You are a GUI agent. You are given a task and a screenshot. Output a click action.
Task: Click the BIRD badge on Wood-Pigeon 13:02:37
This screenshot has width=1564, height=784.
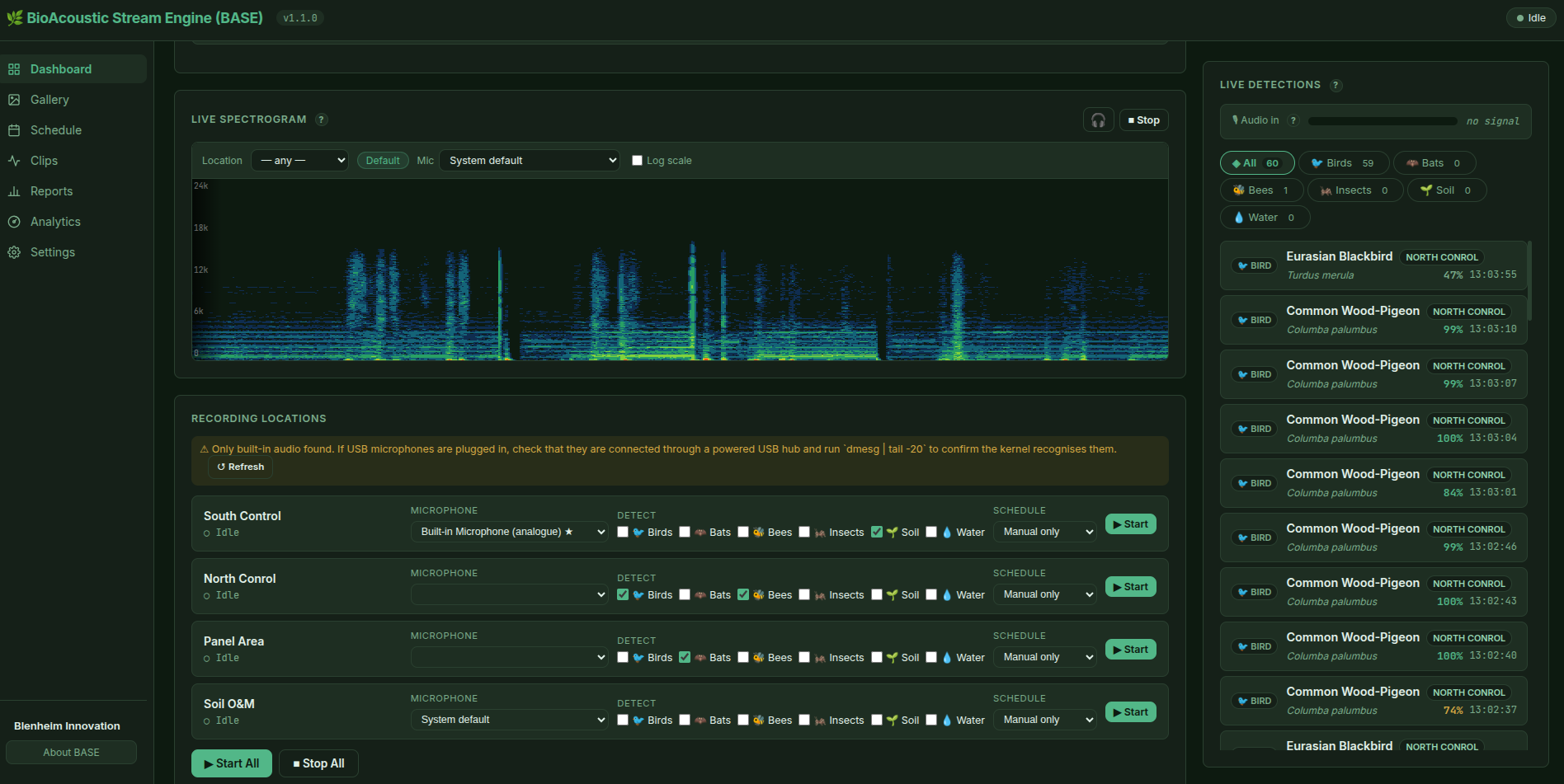click(x=1254, y=701)
